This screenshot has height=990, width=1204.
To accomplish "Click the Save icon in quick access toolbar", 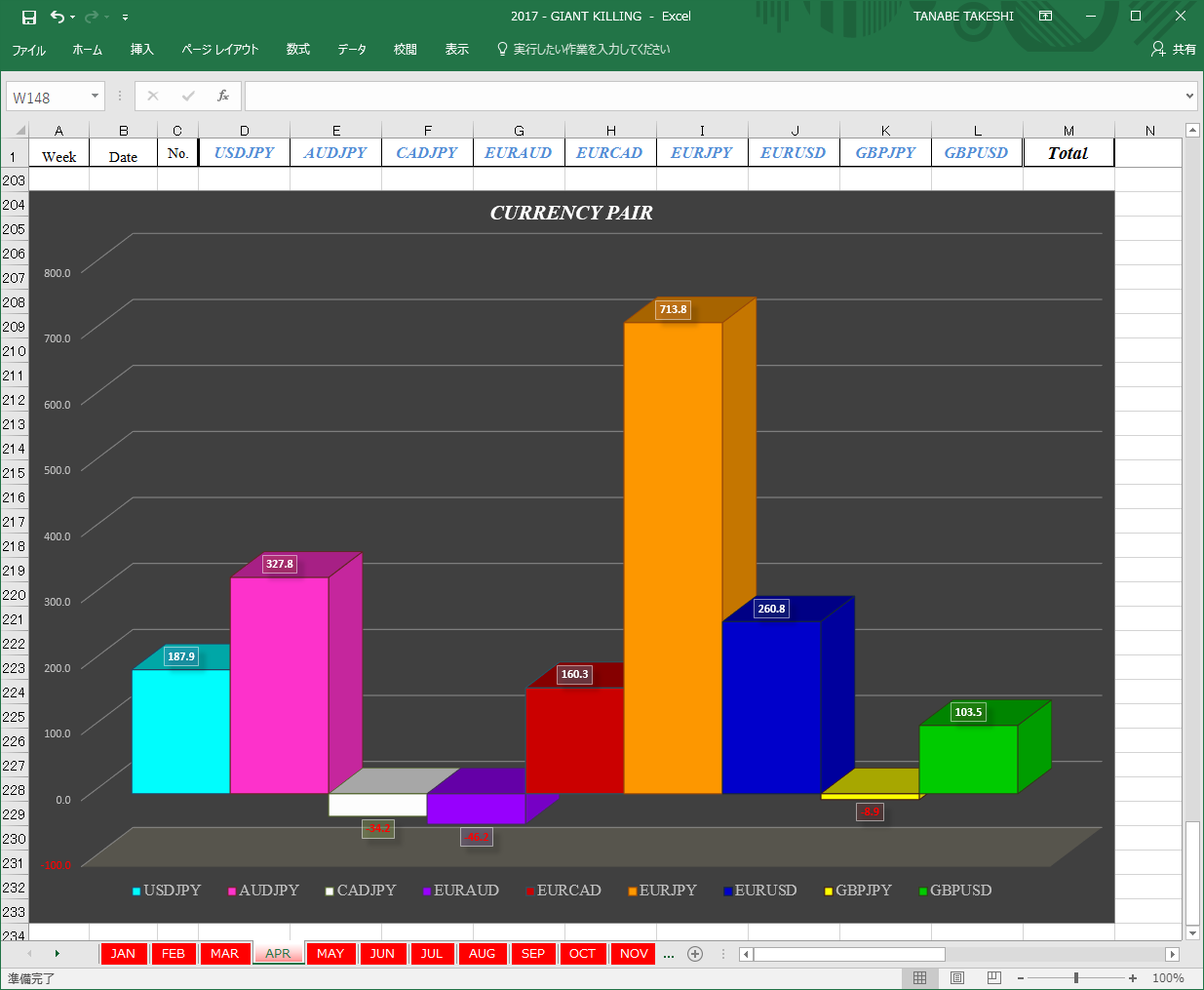I will (29, 17).
